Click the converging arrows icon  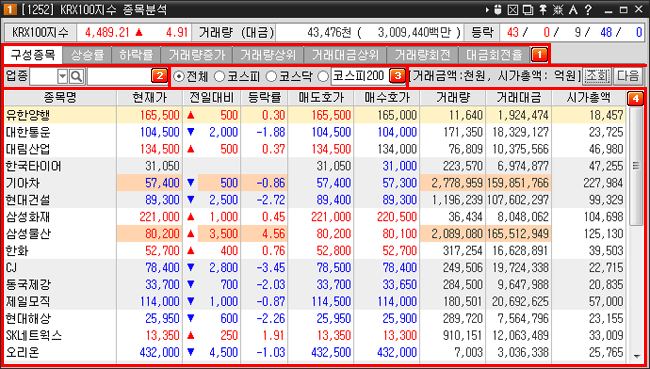pos(558,10)
